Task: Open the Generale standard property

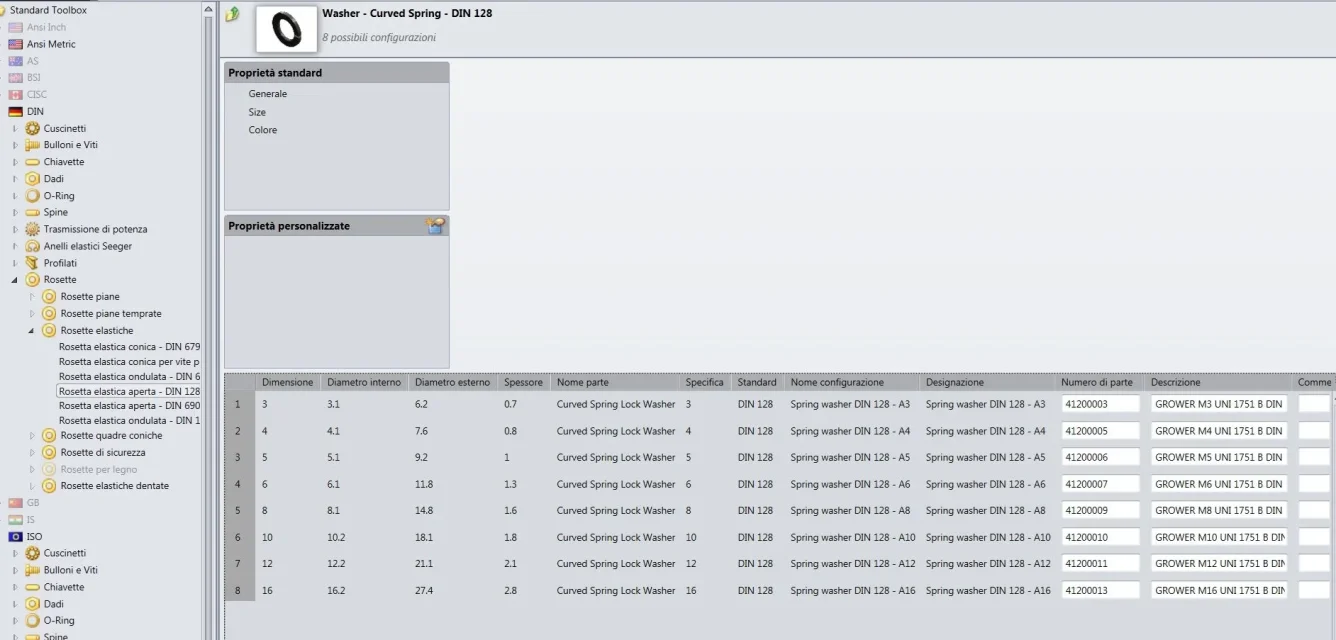Action: point(268,94)
